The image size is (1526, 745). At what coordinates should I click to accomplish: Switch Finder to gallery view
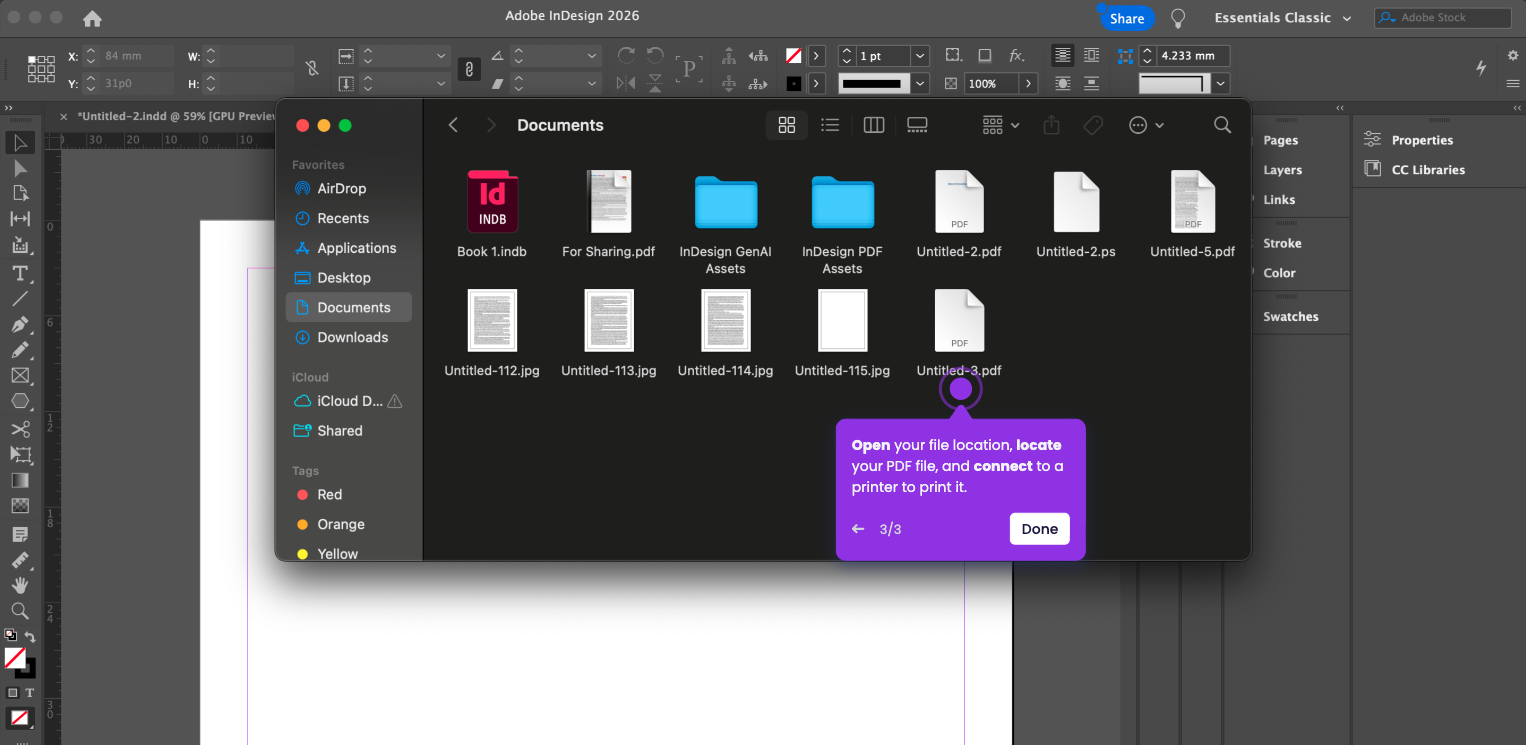[917, 125]
